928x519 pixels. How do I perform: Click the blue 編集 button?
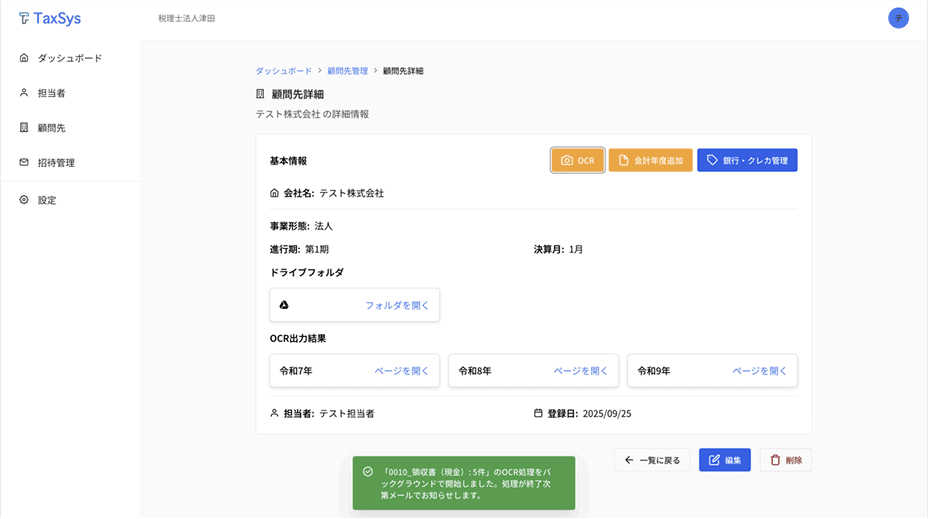[724, 460]
